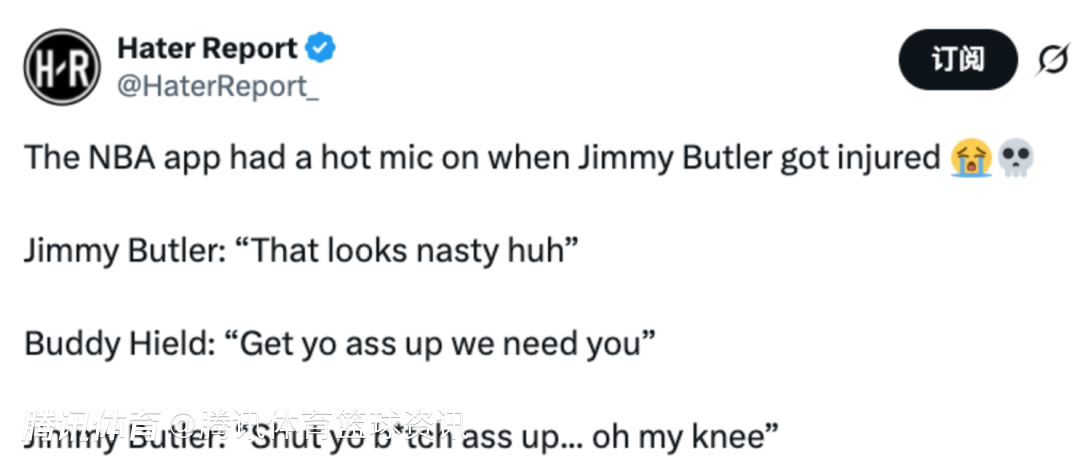Click the Hater Report profile avatar
1080x461 pixels.
click(62, 67)
